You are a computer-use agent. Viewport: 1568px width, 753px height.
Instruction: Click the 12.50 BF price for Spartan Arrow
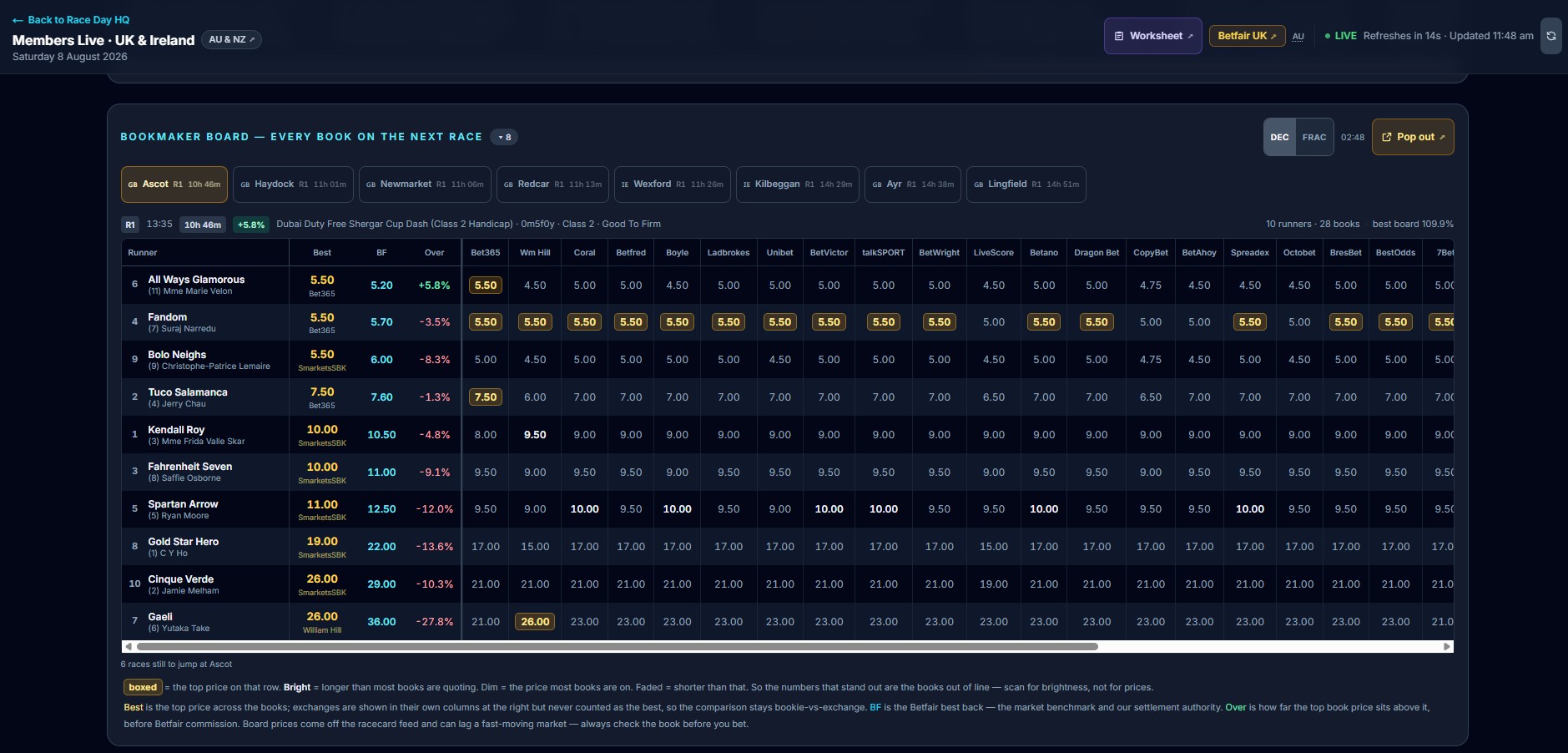pos(381,509)
